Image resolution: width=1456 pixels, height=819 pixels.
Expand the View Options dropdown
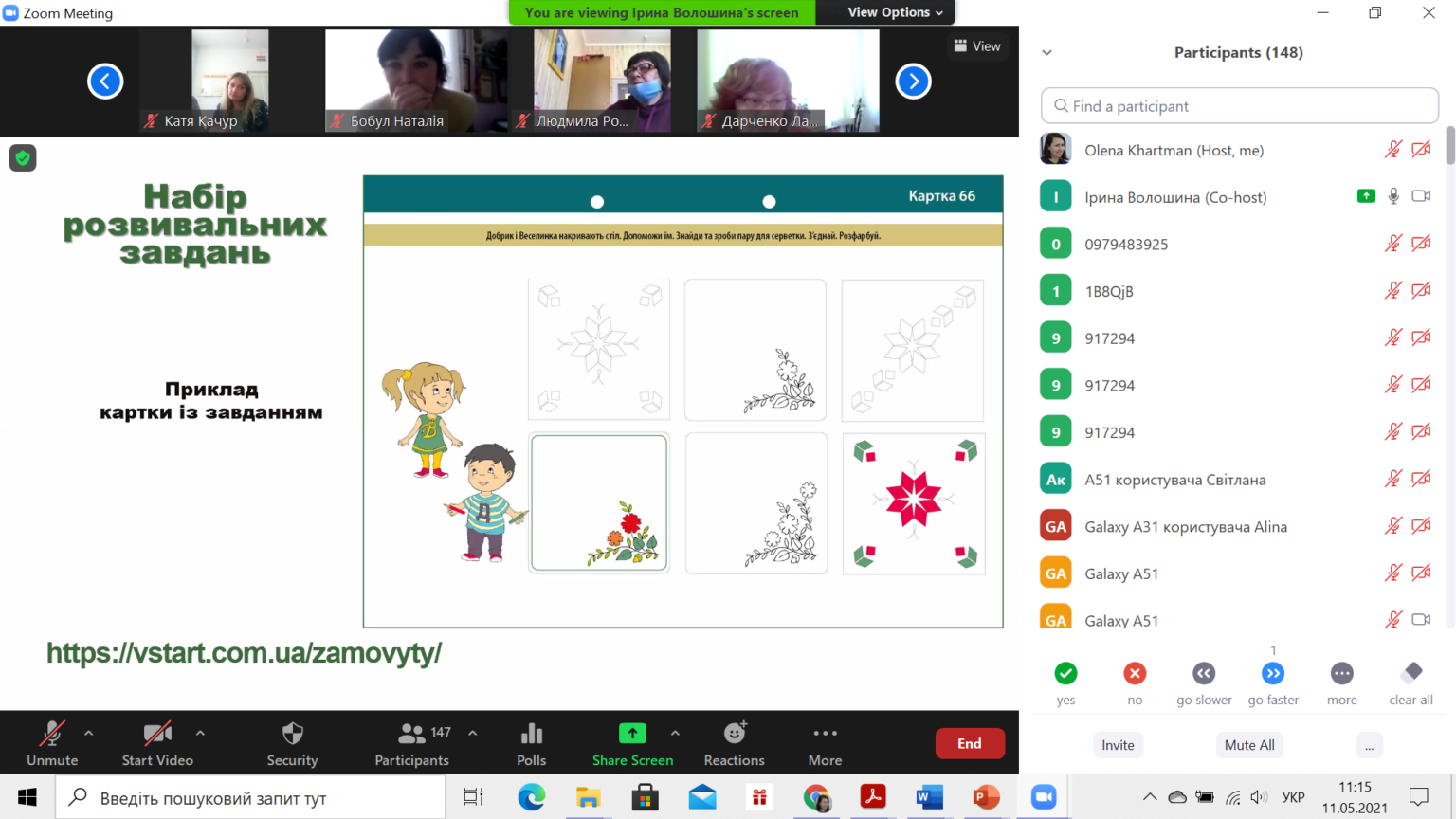(x=895, y=12)
